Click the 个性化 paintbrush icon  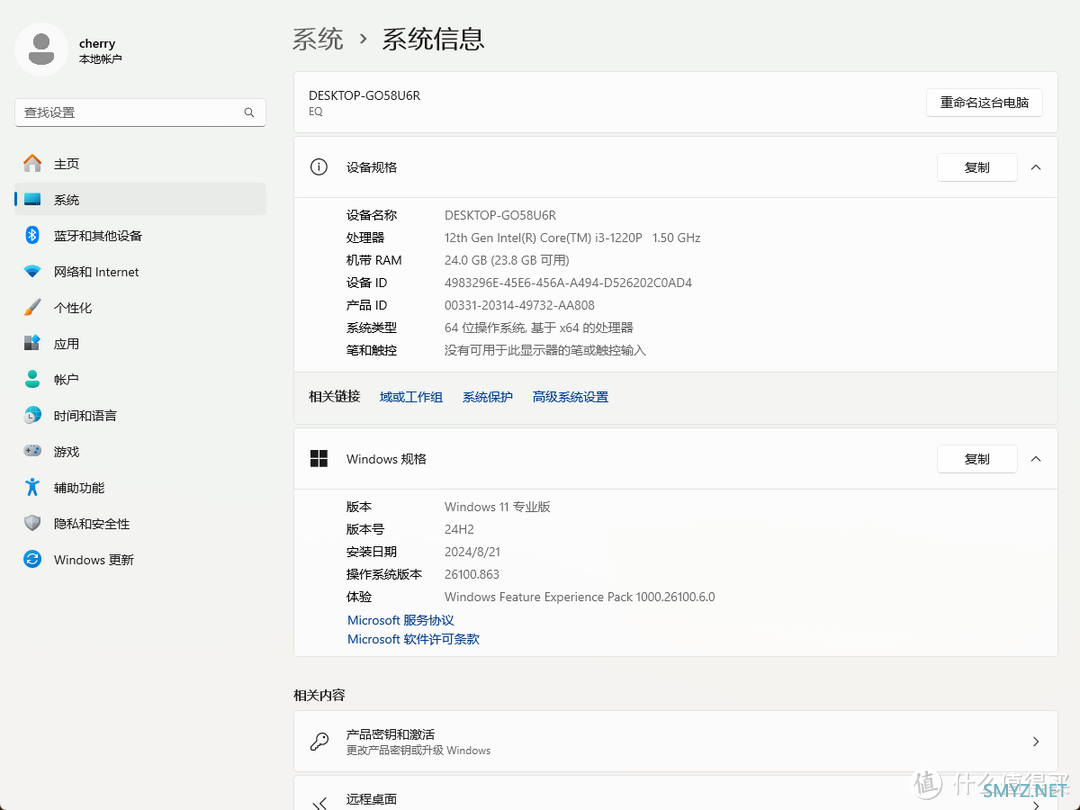pos(32,307)
